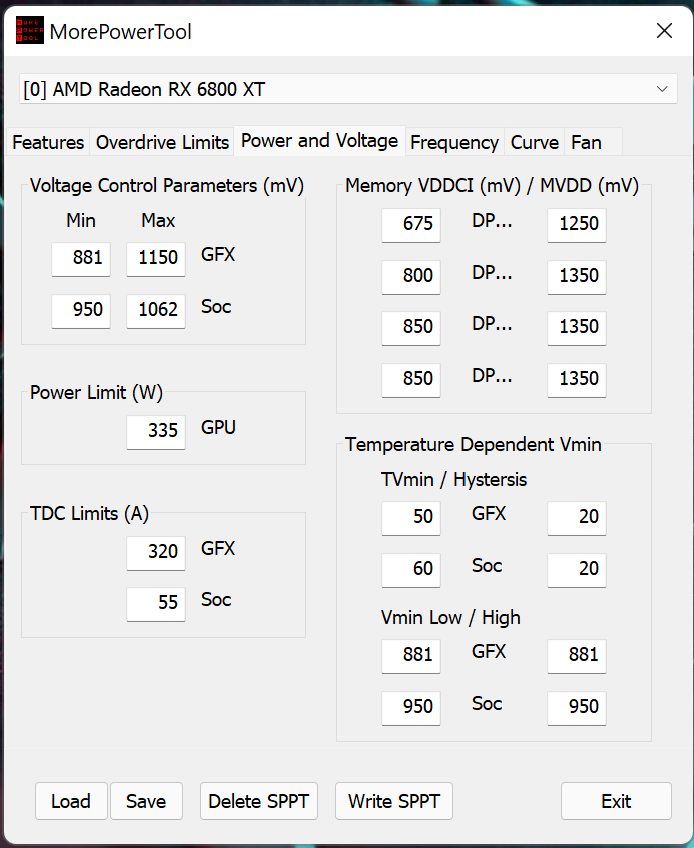Click the Memory VDDCI (mV) / MVDD (mV) label
694x848 pixels.
(492, 186)
